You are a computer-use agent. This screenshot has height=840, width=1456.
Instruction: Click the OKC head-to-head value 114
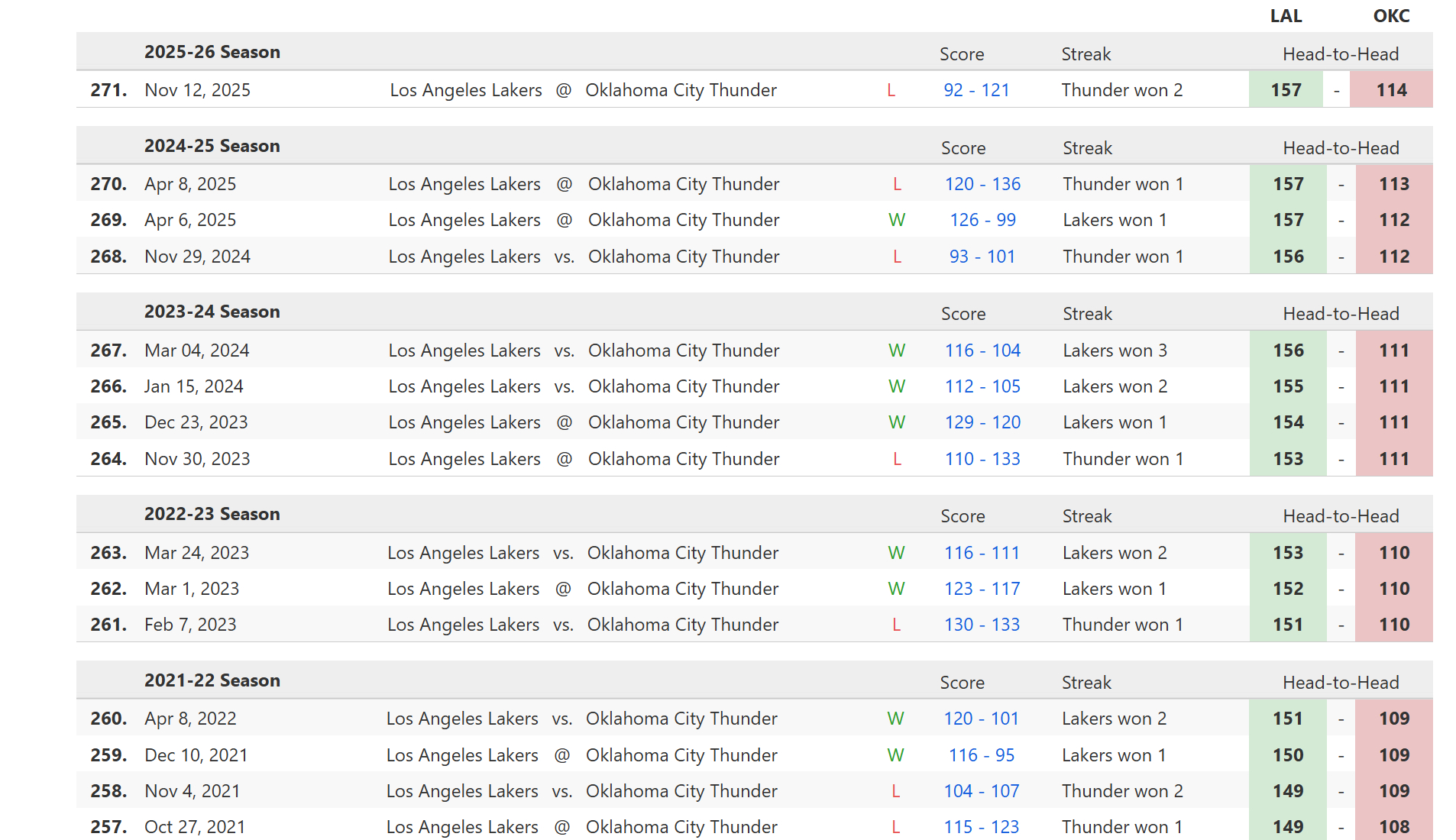pyautogui.click(x=1391, y=90)
